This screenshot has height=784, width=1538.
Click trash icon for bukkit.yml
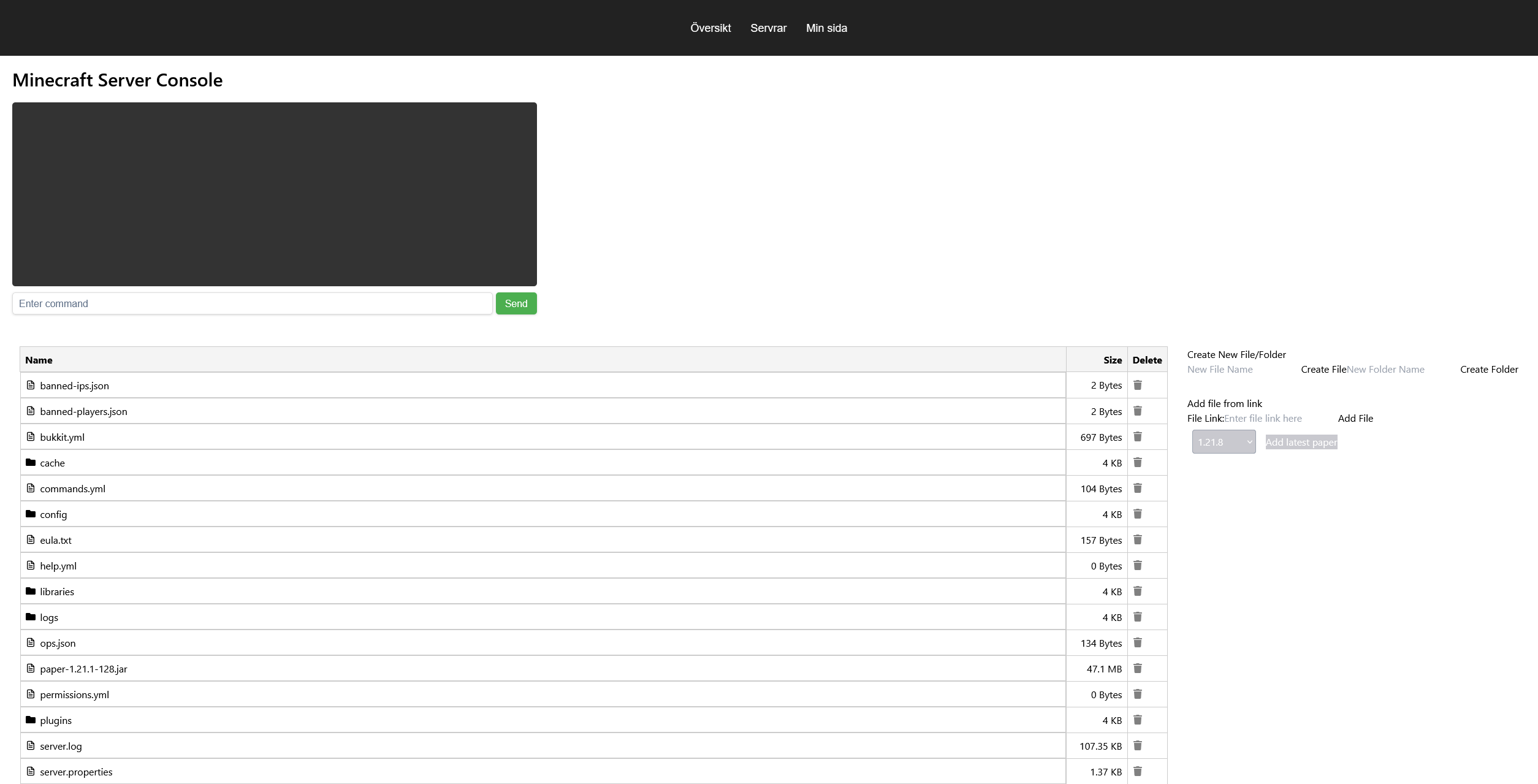click(1138, 436)
